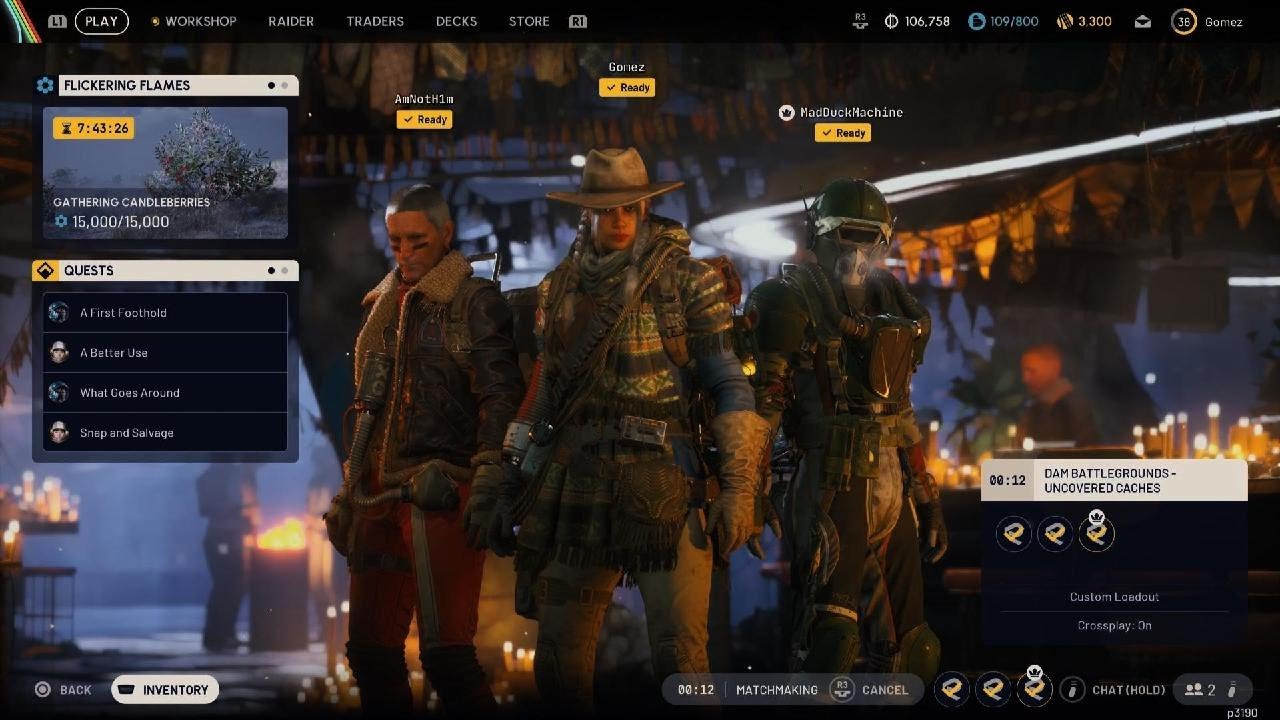Click the BACK button
1280x720 pixels.
click(63, 690)
